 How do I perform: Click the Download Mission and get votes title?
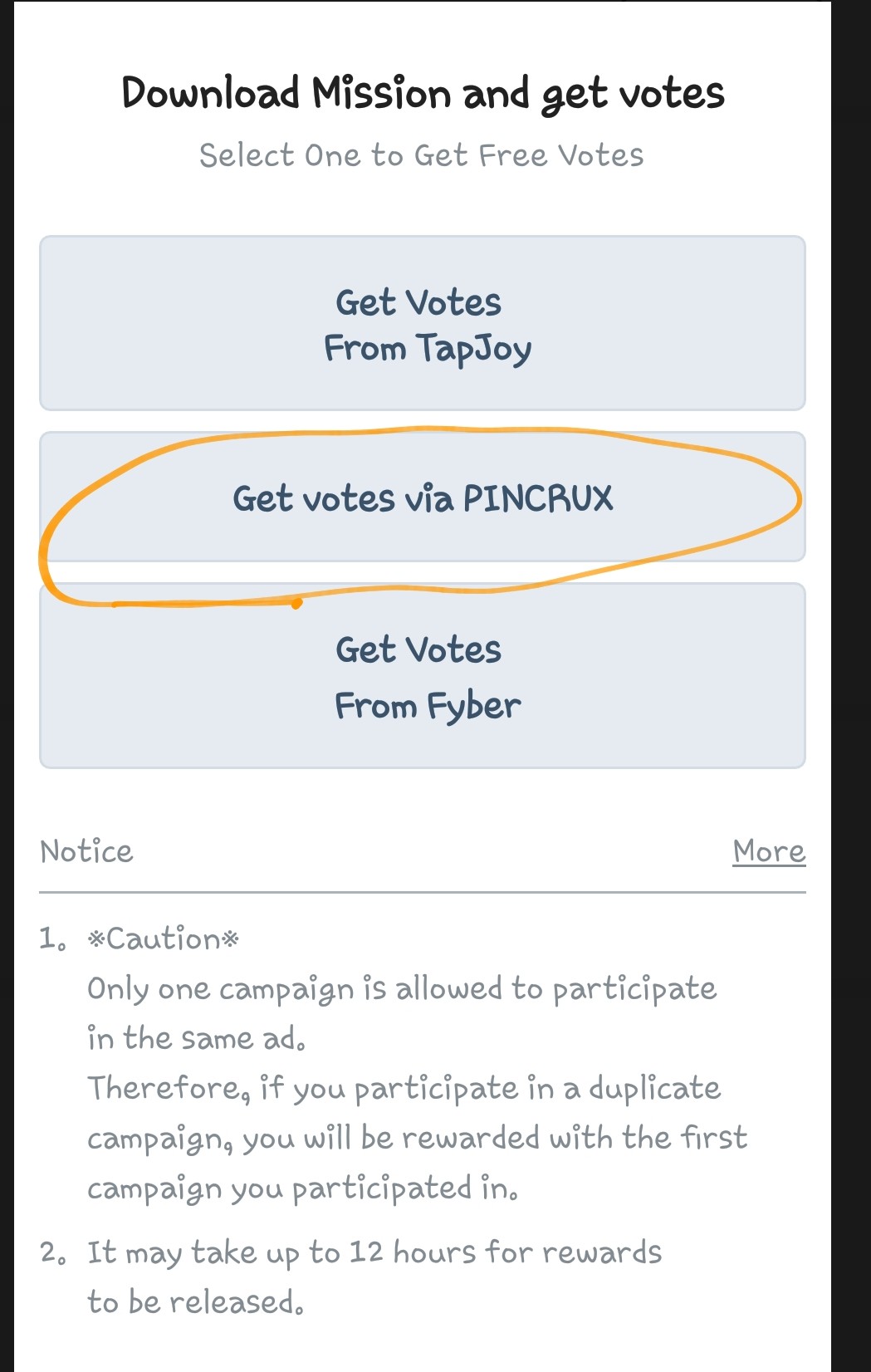coord(423,93)
